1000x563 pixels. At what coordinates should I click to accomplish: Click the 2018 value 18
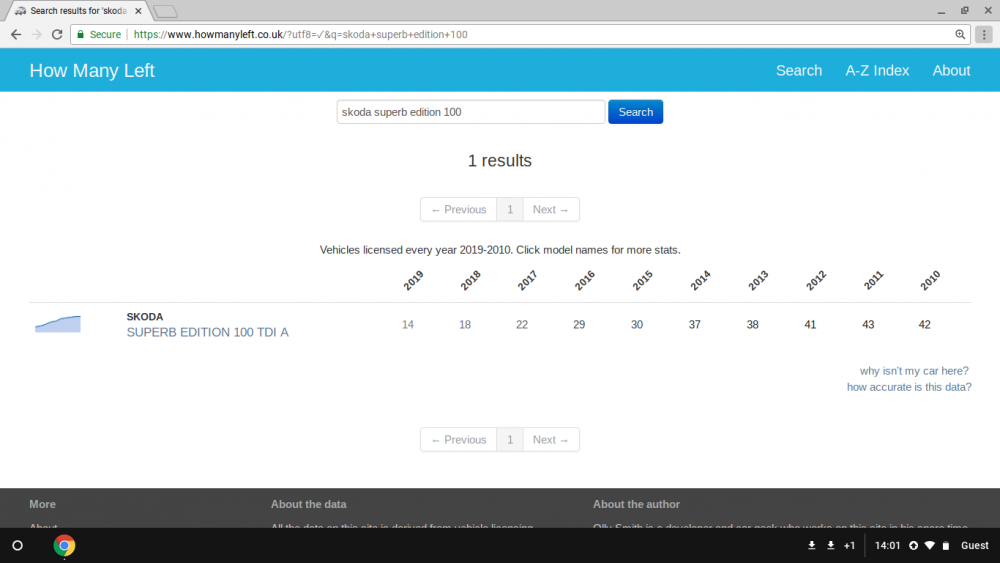(x=465, y=325)
